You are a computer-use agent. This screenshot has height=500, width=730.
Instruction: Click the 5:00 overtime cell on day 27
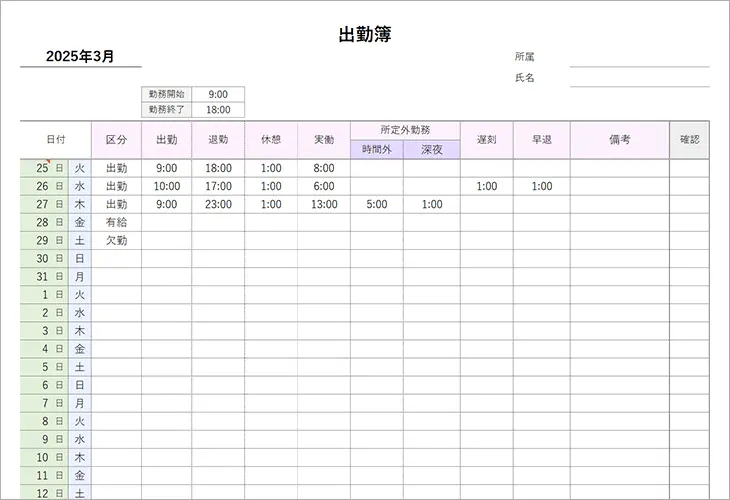377,204
